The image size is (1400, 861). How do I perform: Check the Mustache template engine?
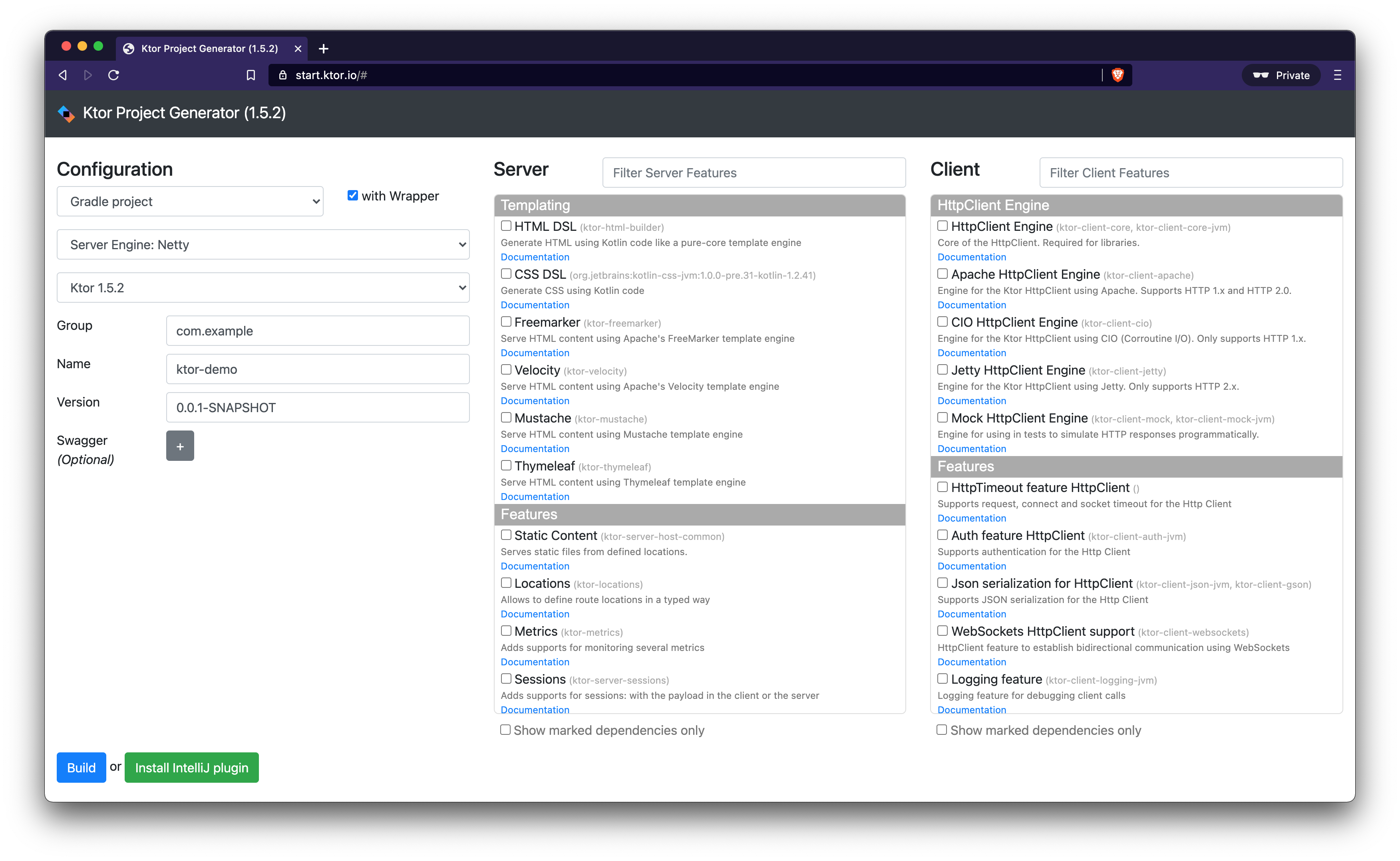point(506,417)
